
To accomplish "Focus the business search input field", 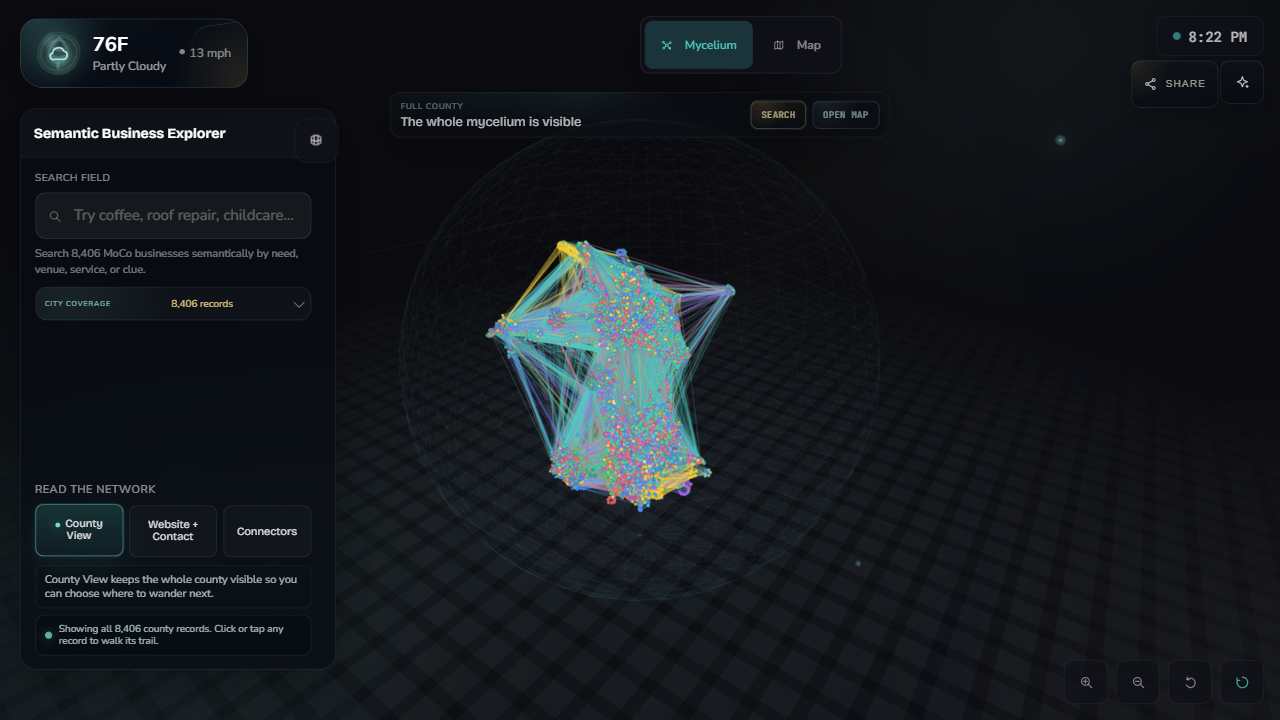I will coord(173,216).
